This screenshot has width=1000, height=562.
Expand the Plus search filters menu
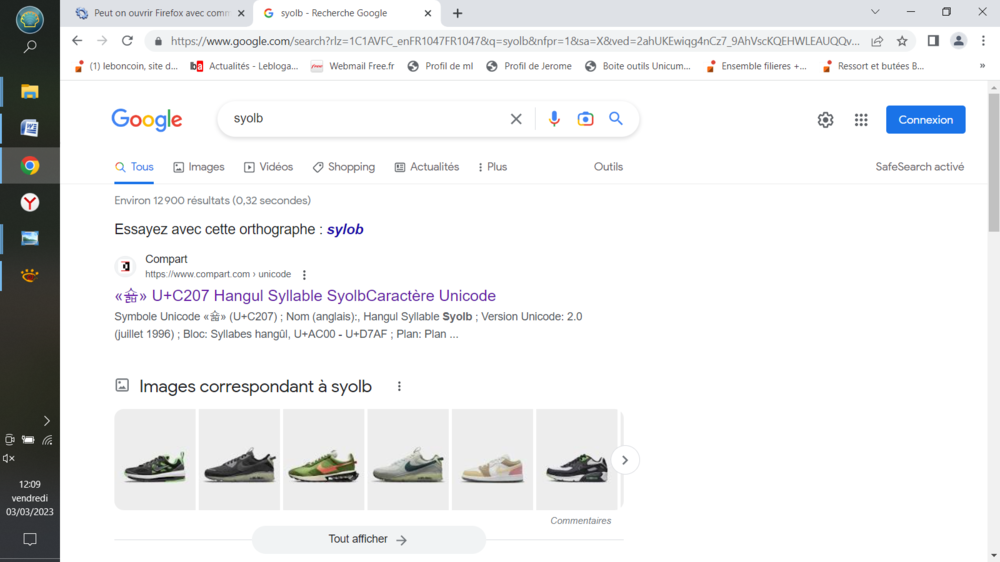coord(492,167)
